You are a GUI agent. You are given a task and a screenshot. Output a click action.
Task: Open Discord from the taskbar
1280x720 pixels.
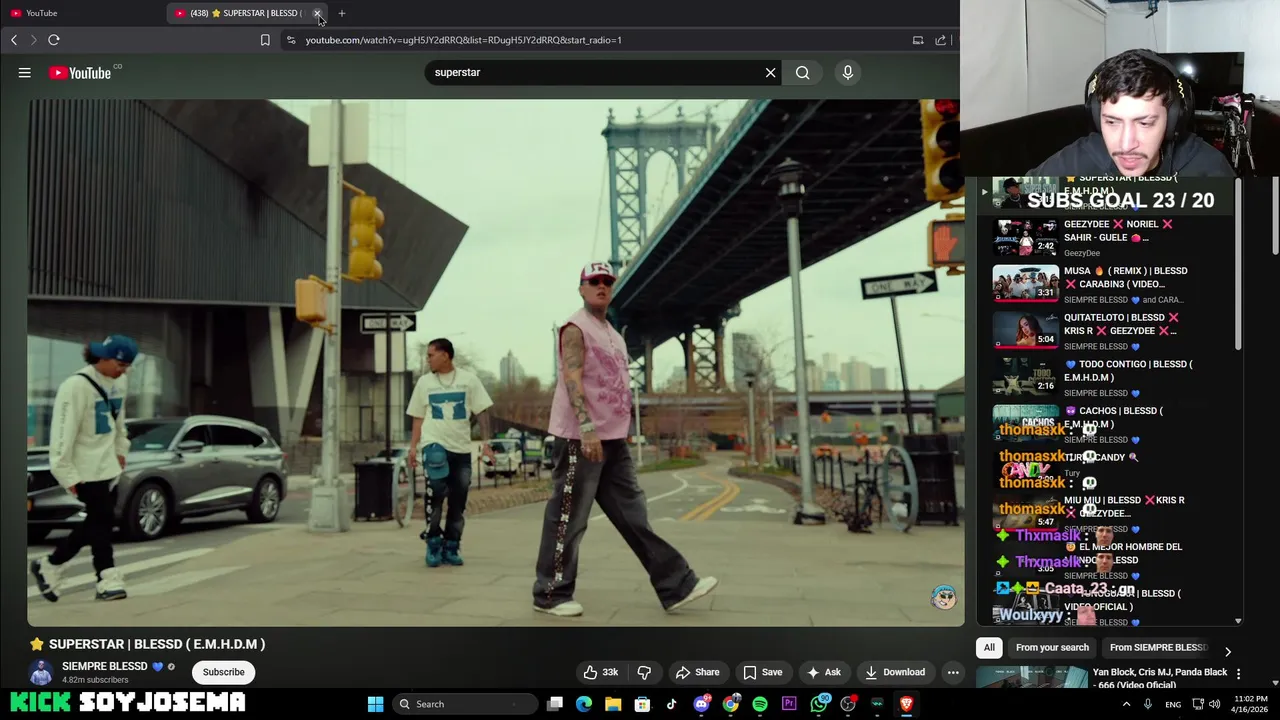(701, 704)
